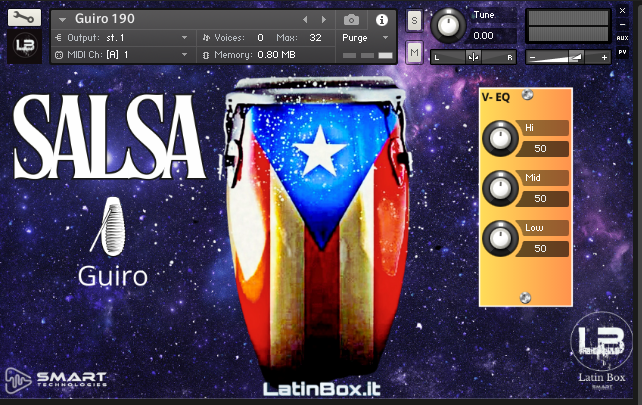Viewport: 642px width, 405px height.
Task: Click the output level meter
Action: pyautogui.click(x=568, y=26)
